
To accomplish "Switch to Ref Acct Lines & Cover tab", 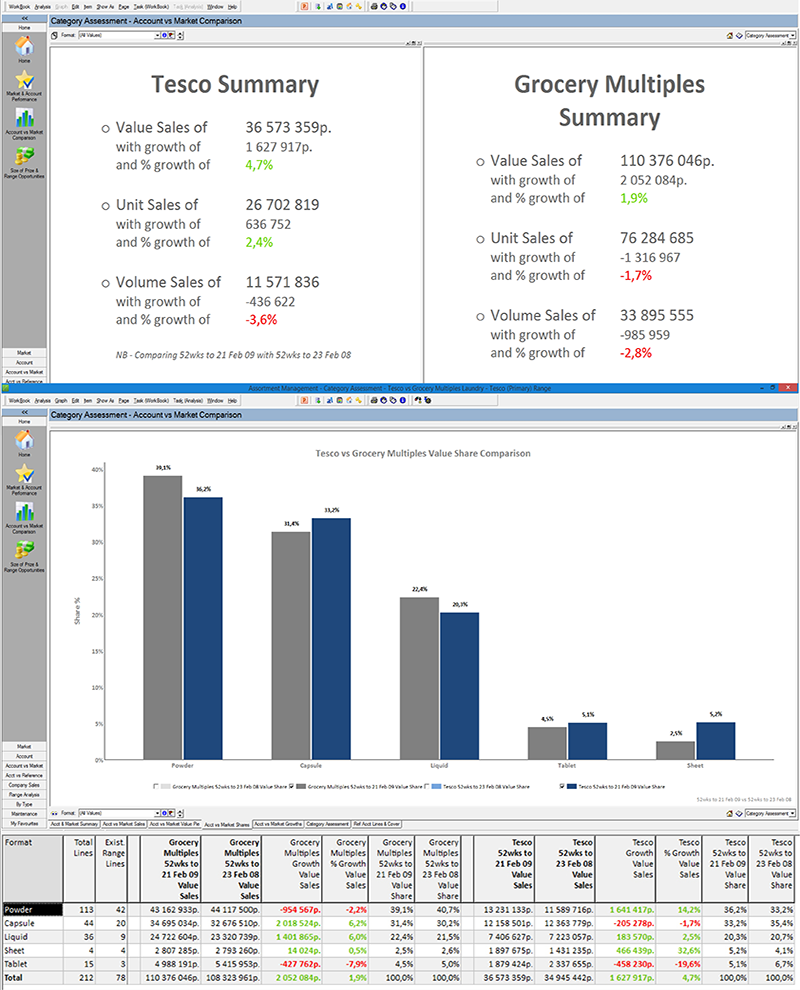I will click(376, 824).
